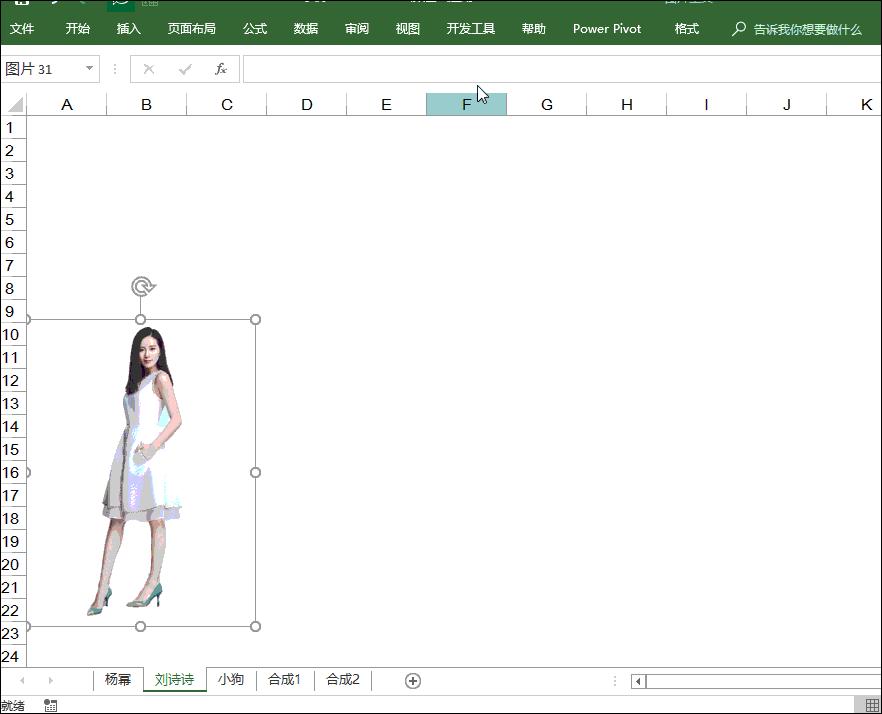Click the formula bar cancel X icon
The height and width of the screenshot is (714, 882).
pos(149,69)
